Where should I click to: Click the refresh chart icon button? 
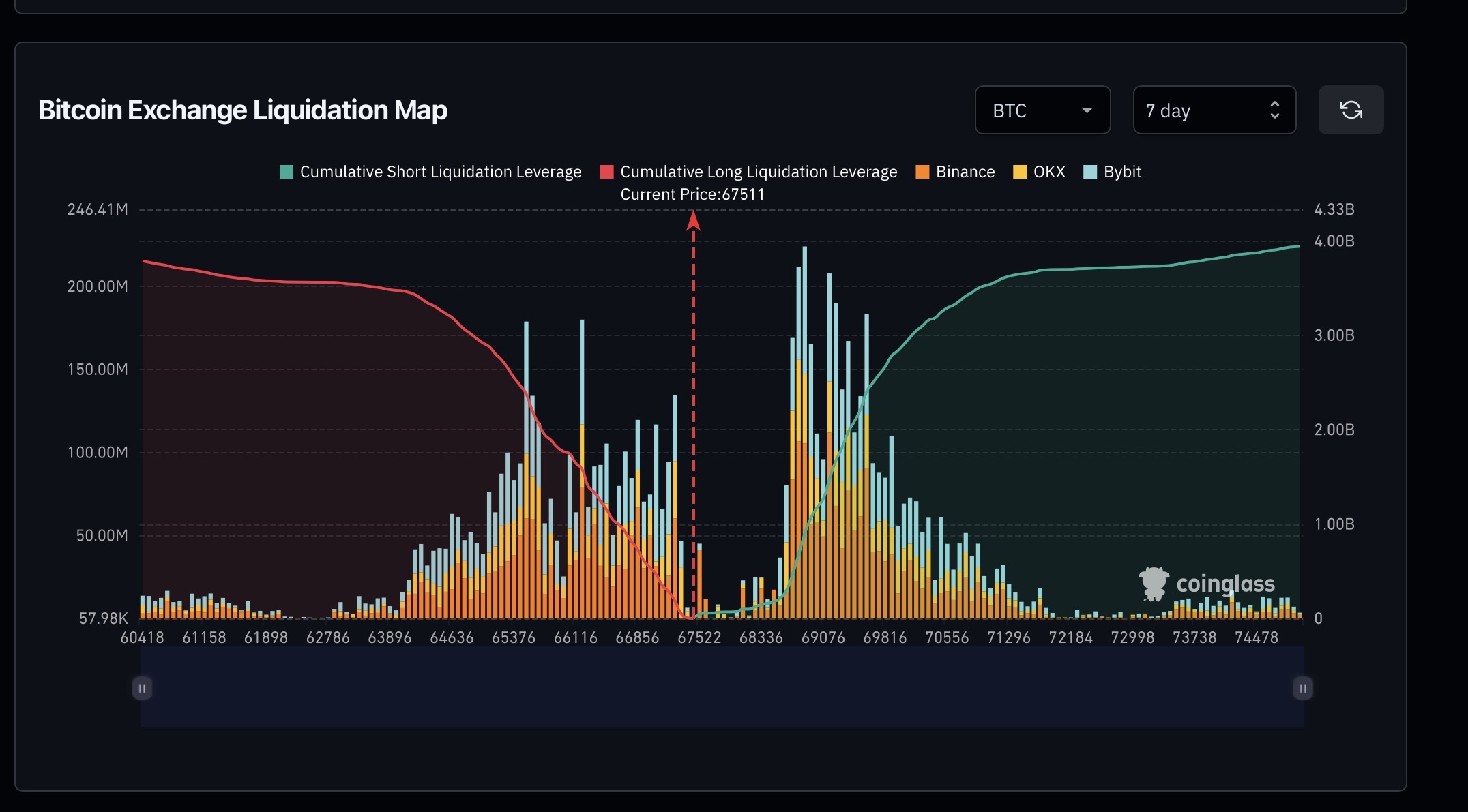tap(1351, 110)
